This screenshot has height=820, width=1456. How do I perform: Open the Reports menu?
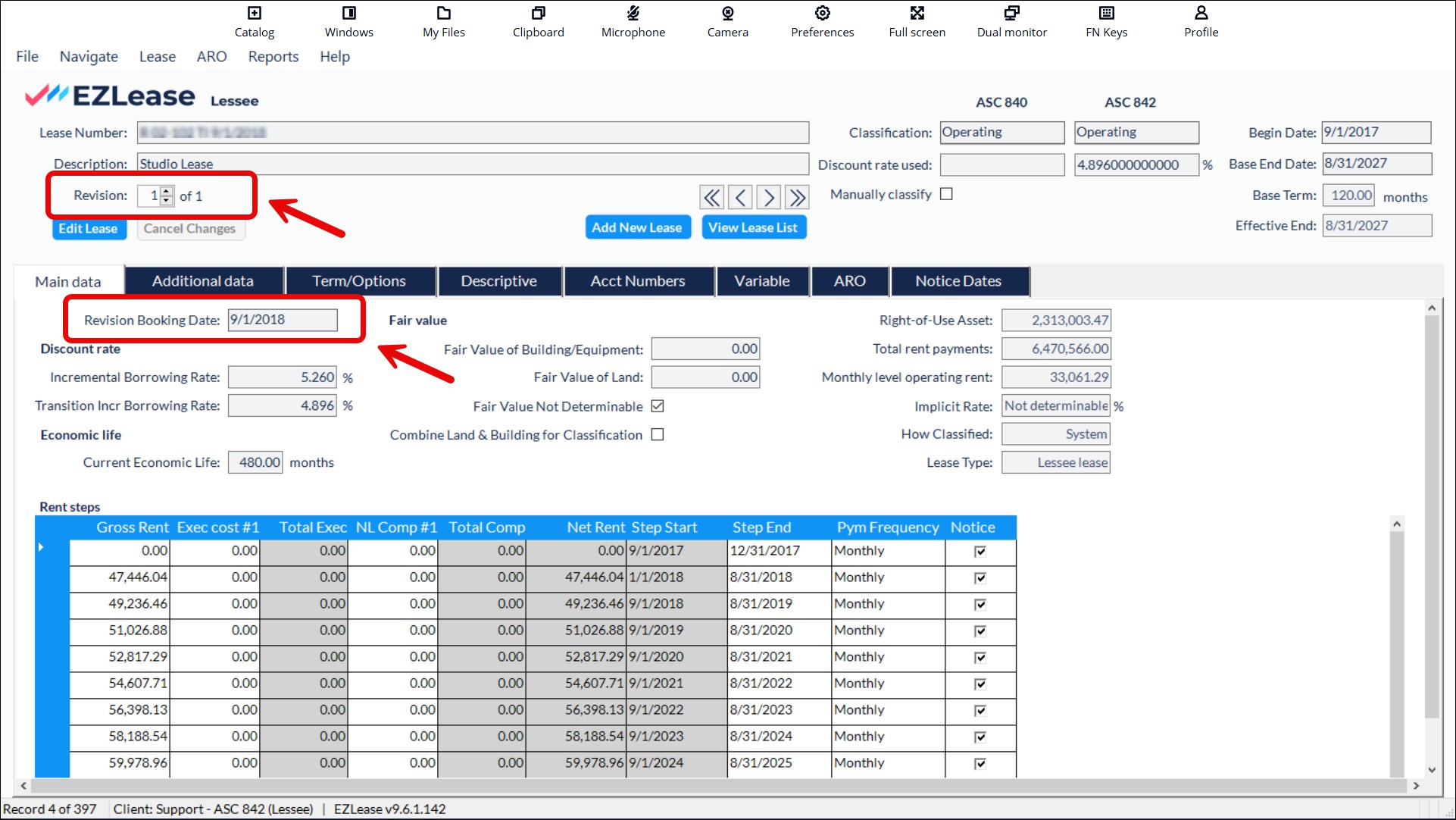pyautogui.click(x=273, y=56)
